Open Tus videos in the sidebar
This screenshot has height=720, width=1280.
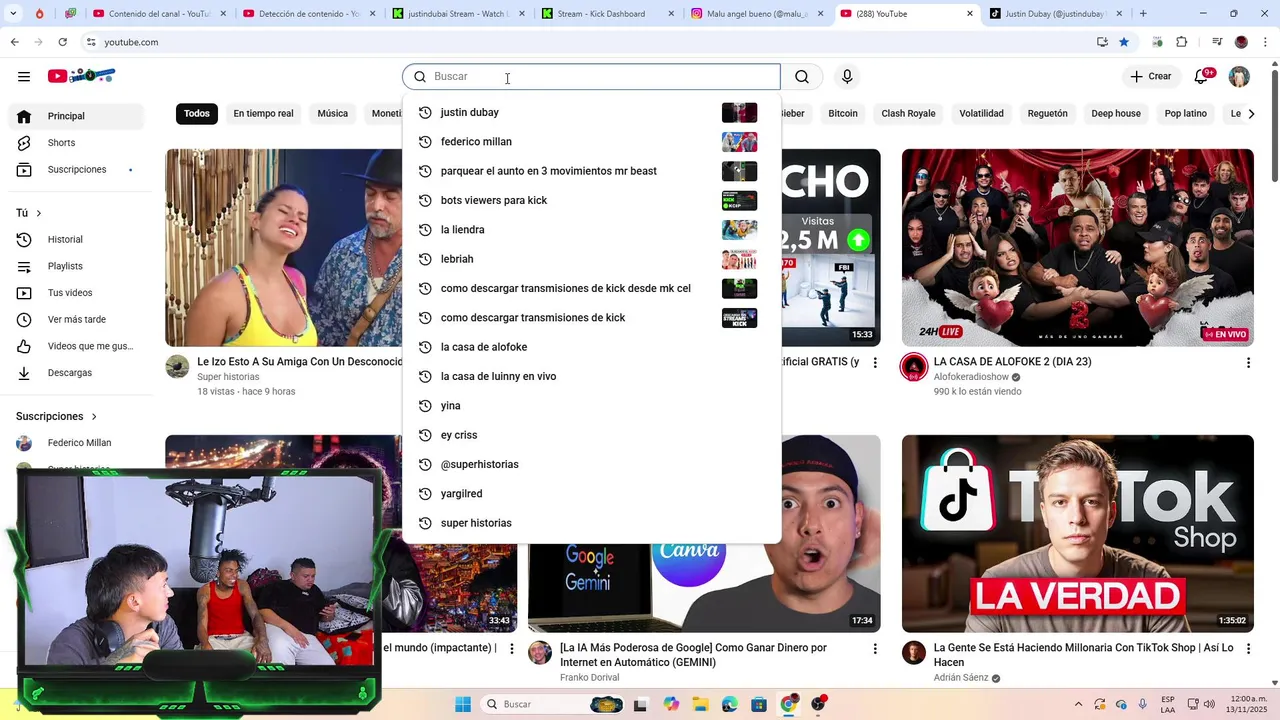(76, 293)
